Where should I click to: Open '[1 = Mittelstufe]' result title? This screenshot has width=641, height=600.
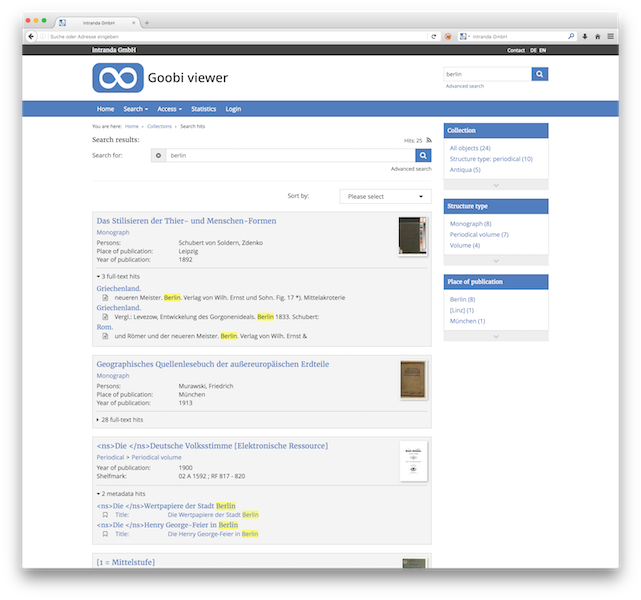[x=126, y=562]
